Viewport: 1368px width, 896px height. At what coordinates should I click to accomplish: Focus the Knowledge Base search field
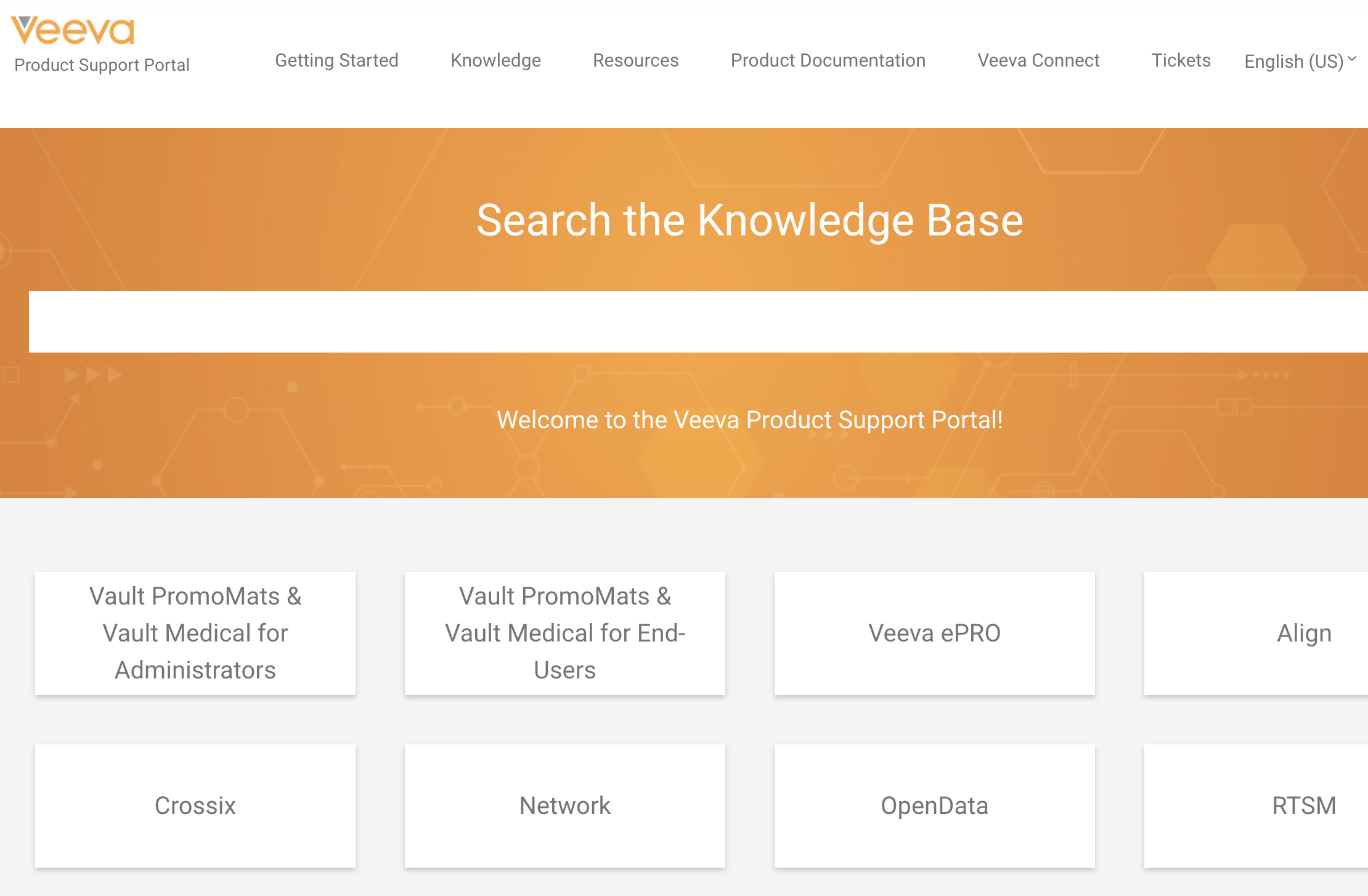click(x=698, y=322)
